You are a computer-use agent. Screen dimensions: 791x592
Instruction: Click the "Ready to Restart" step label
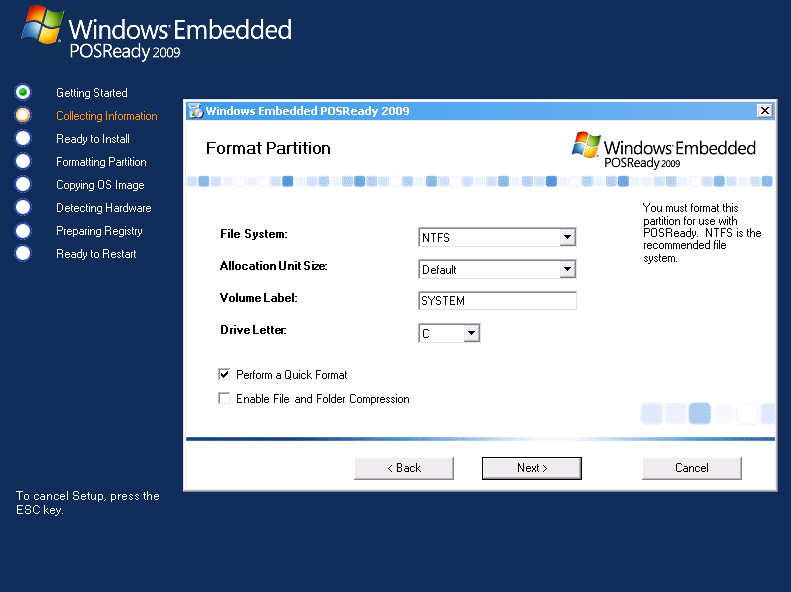click(x=96, y=254)
